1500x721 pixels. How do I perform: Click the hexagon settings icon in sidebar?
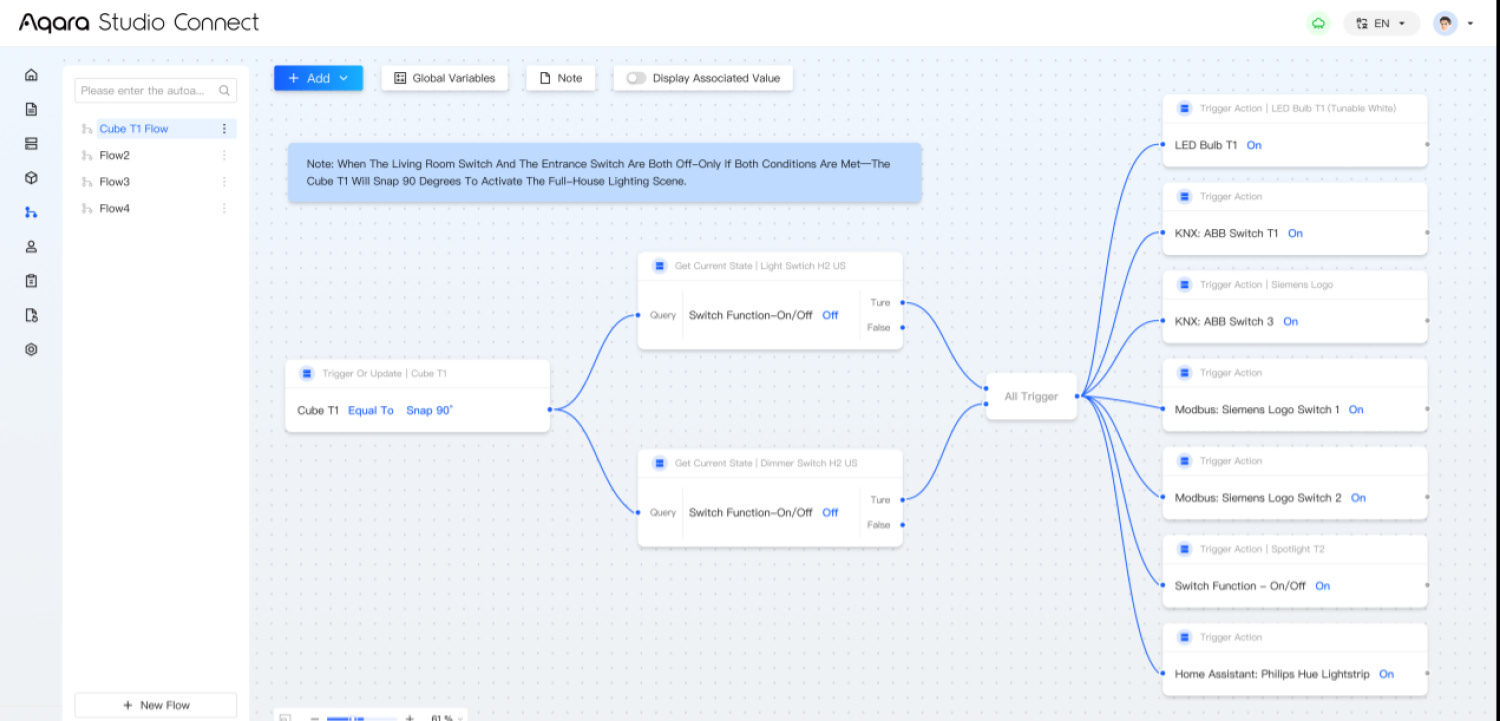pos(31,350)
